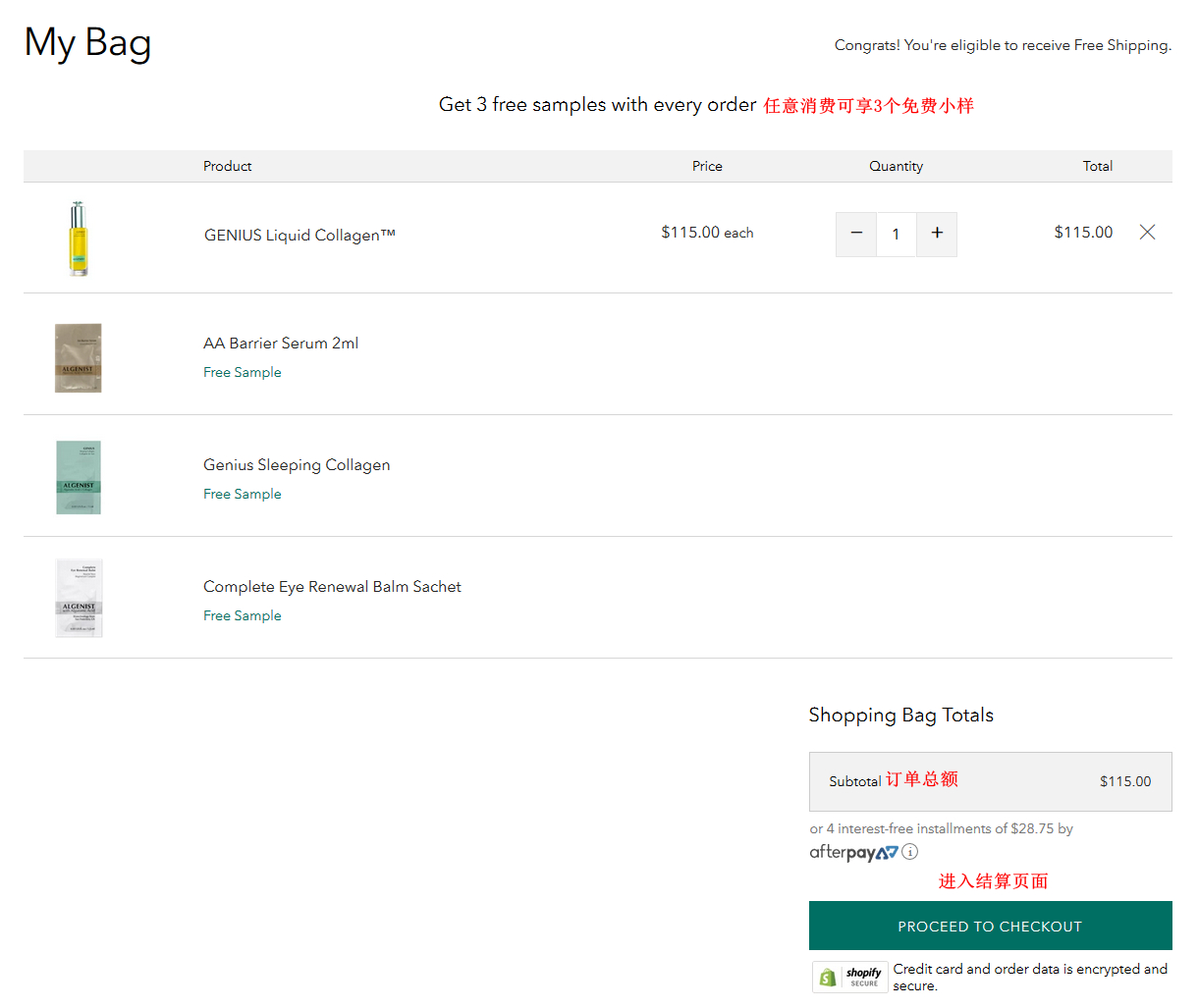This screenshot has height=1008, width=1198.
Task: Open Genius Sleeping Collagen product name
Action: (297, 464)
